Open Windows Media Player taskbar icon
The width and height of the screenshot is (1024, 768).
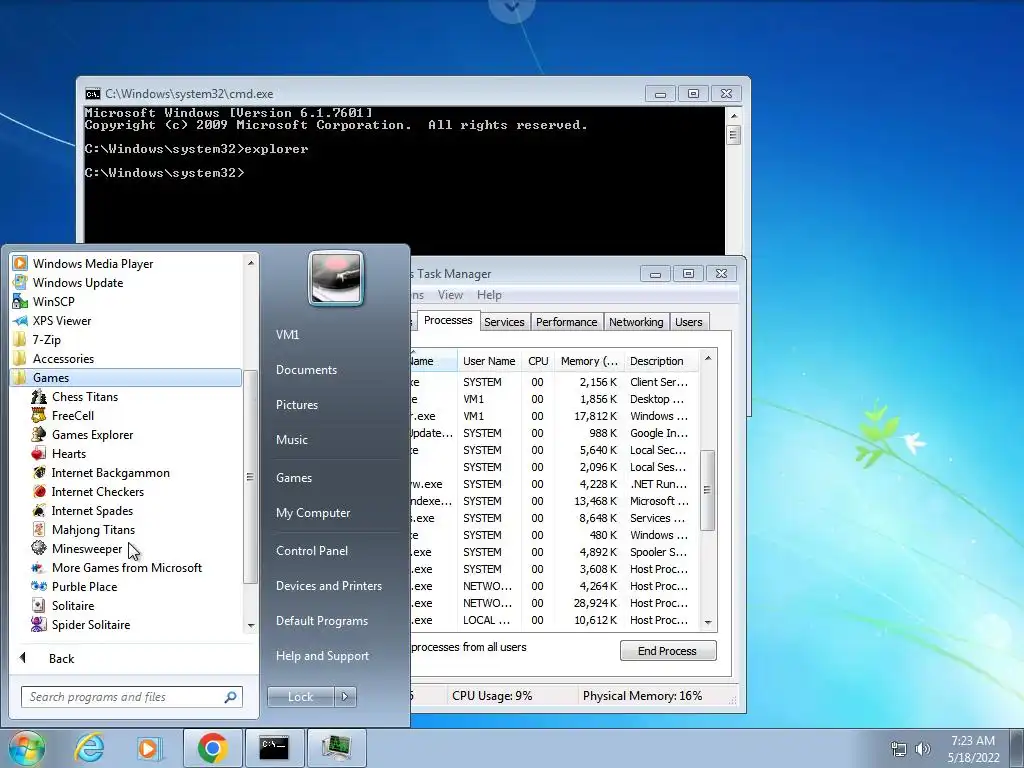tap(150, 748)
